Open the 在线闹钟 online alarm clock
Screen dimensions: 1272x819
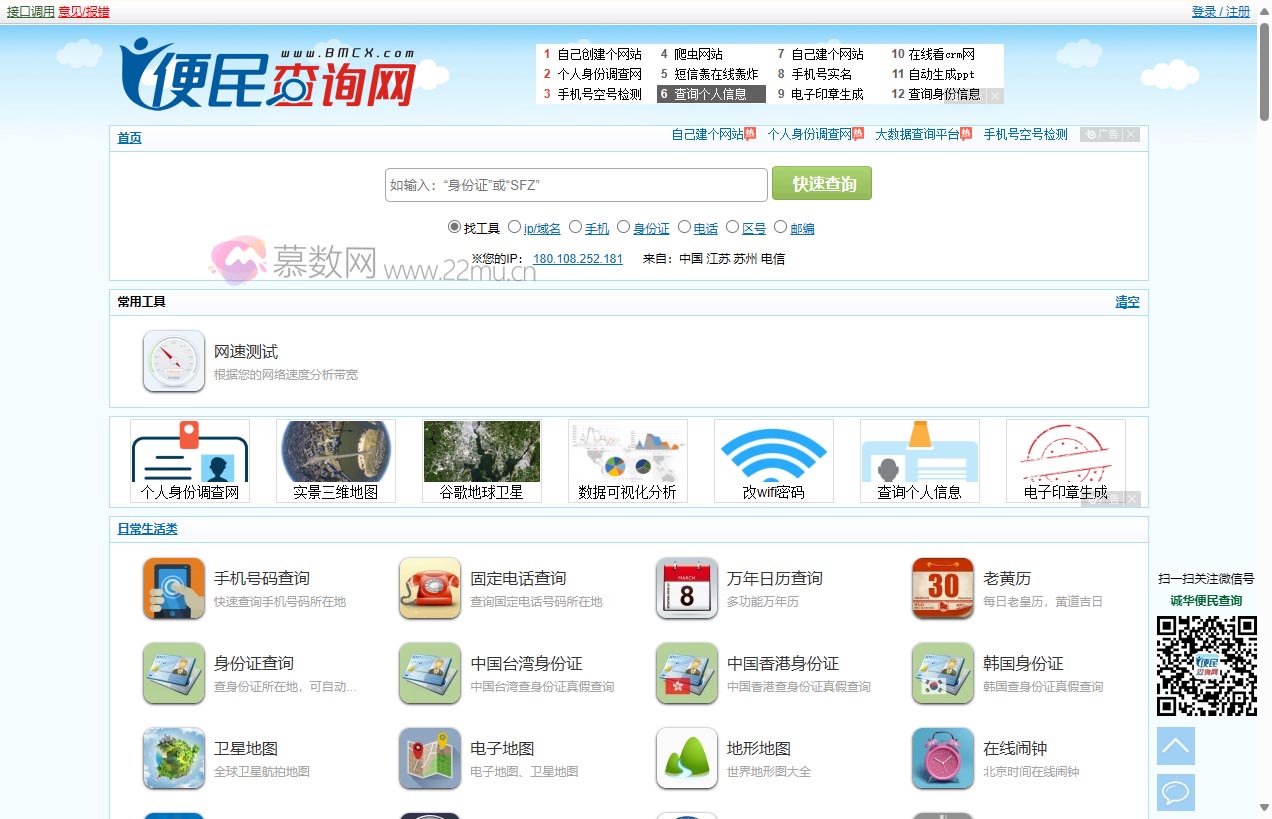[x=1019, y=746]
